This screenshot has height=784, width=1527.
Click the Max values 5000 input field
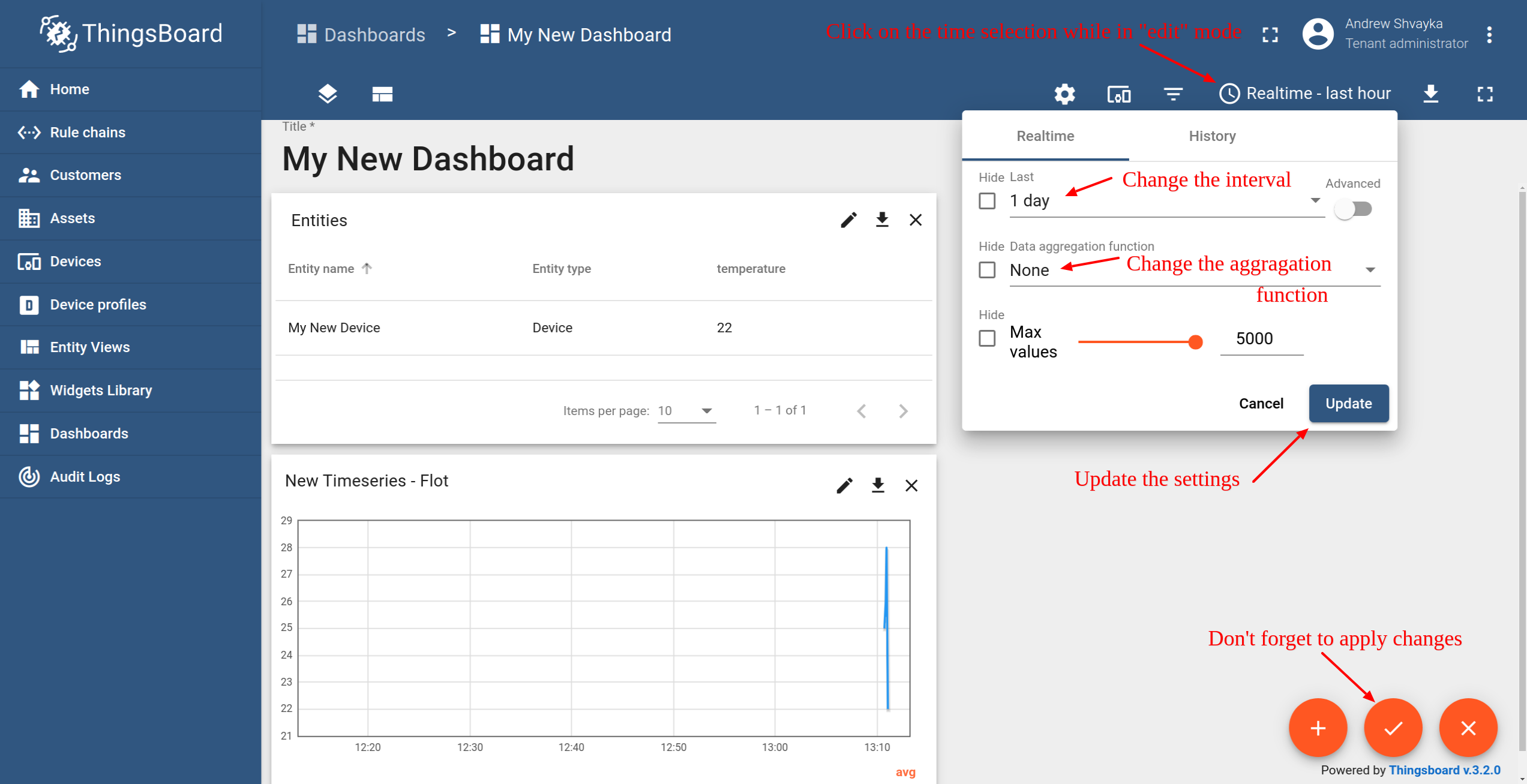click(1261, 339)
